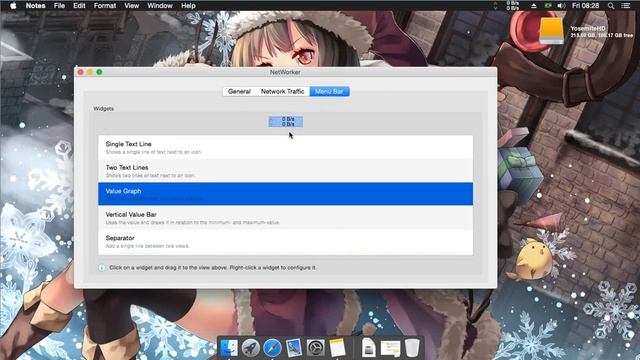Open the volume control in menu bar
This screenshot has width=640, height=360.
tap(561, 6)
